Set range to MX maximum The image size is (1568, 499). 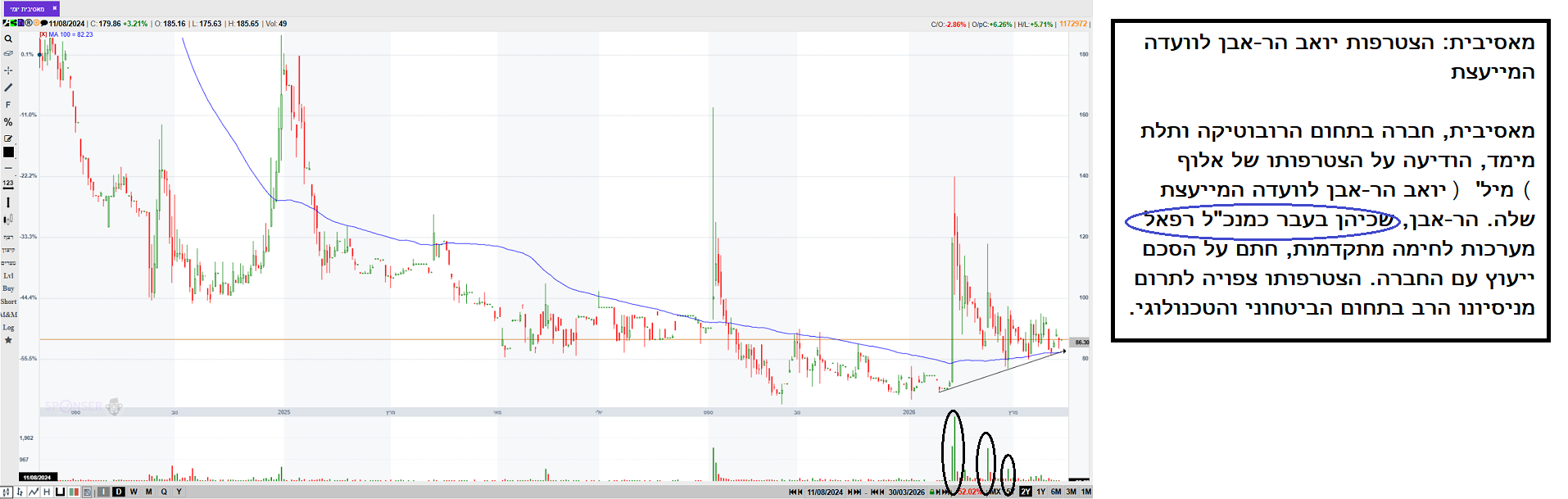click(995, 492)
